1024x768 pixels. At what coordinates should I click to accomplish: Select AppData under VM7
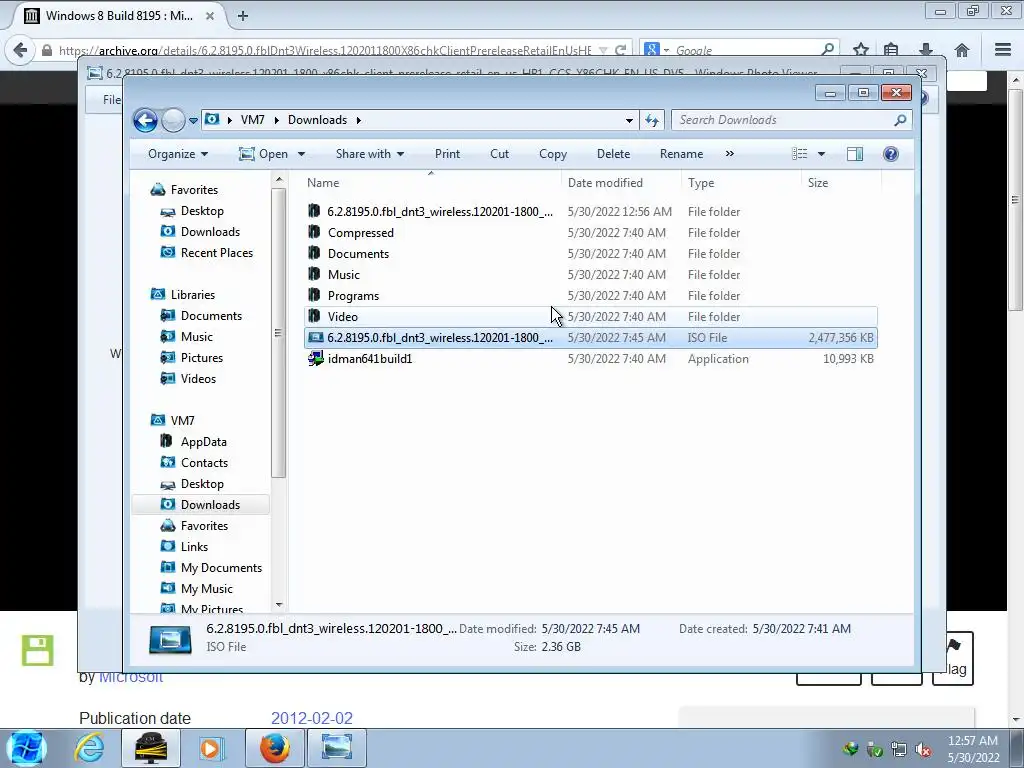coord(203,442)
